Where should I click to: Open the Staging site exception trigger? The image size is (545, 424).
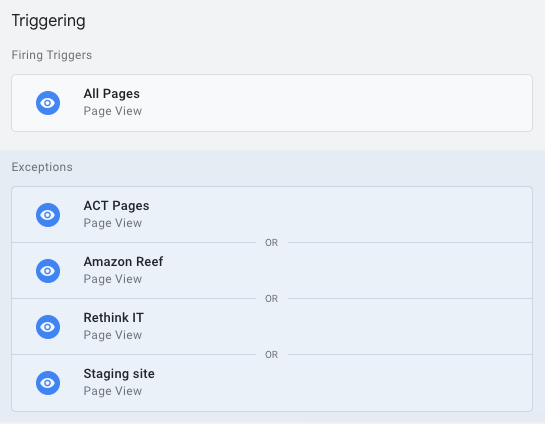coord(272,383)
